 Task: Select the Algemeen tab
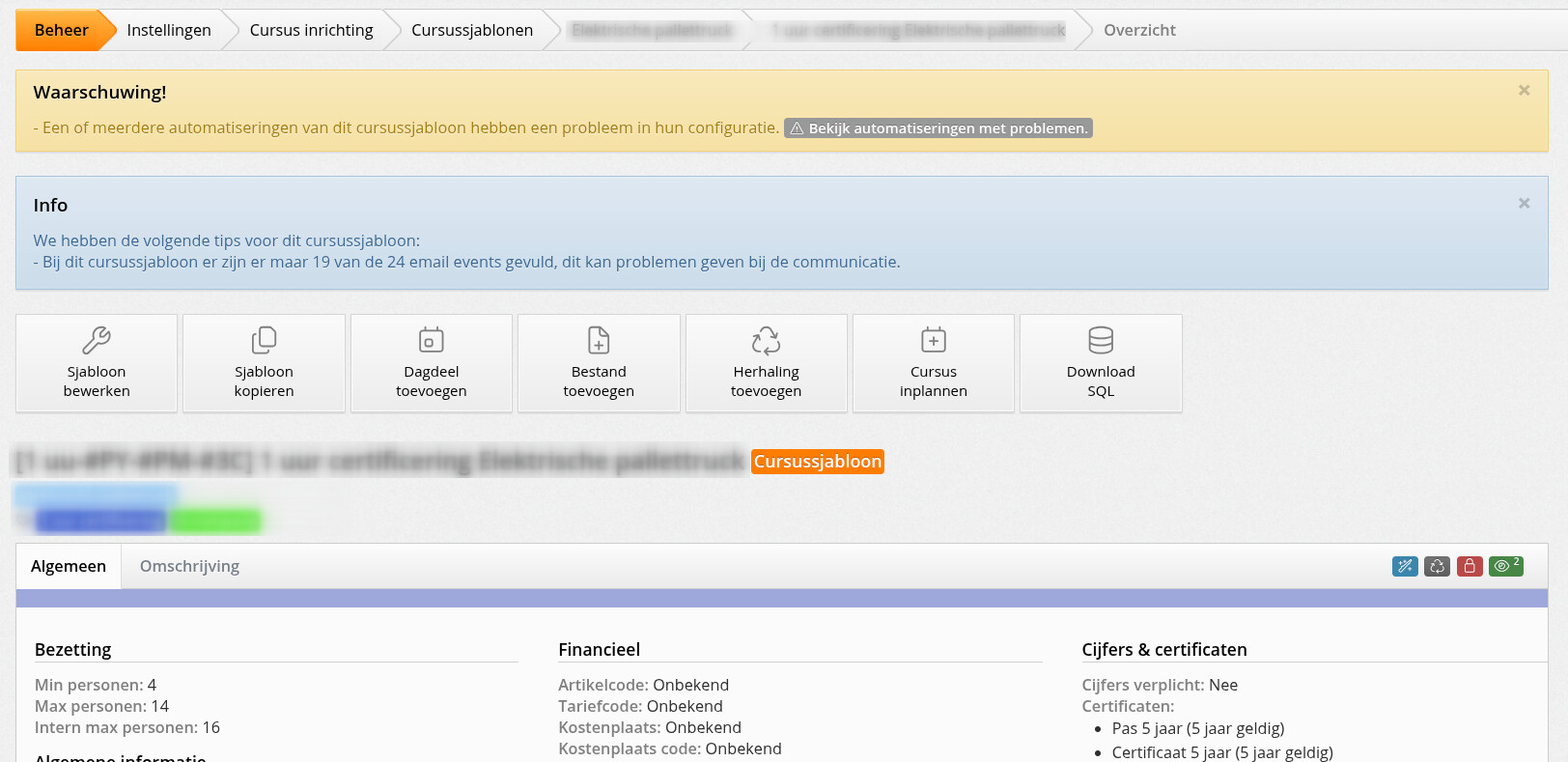pos(69,566)
